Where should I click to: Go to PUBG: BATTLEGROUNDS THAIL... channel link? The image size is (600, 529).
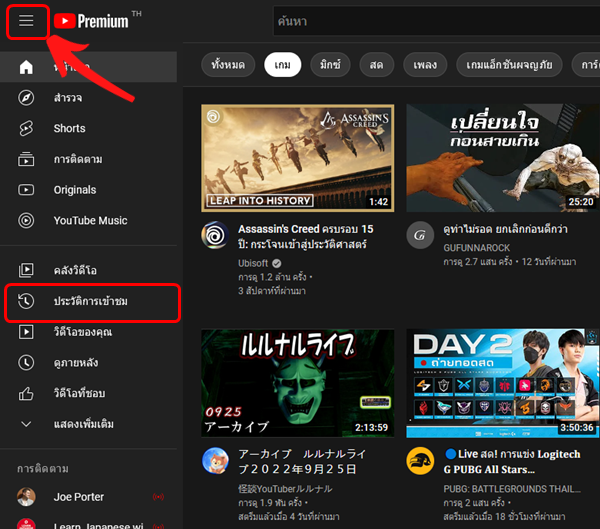coord(512,489)
